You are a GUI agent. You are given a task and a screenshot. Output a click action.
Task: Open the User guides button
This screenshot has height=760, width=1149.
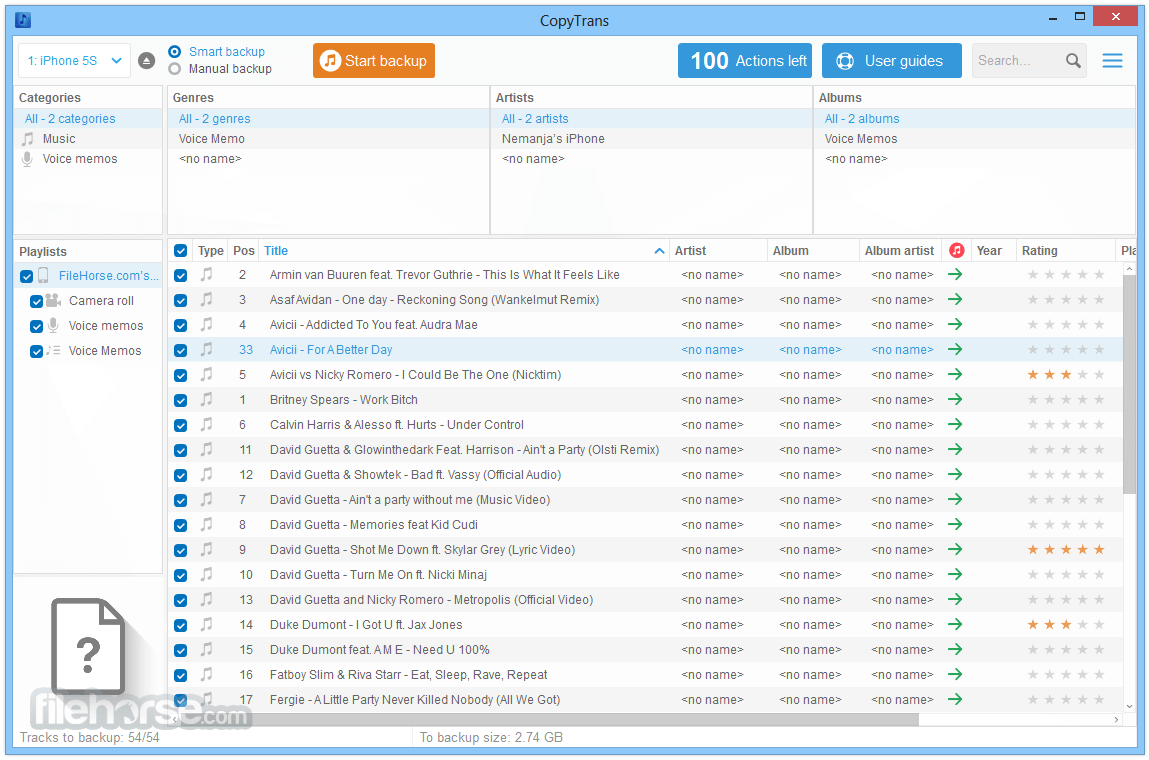(x=891, y=61)
